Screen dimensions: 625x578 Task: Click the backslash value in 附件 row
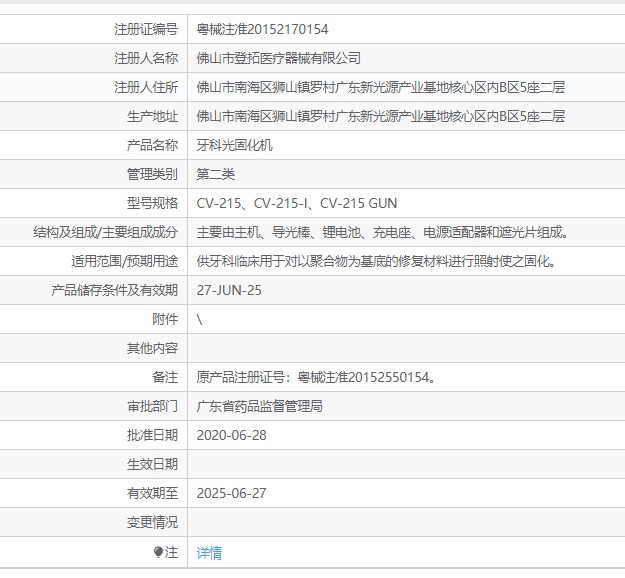199,319
